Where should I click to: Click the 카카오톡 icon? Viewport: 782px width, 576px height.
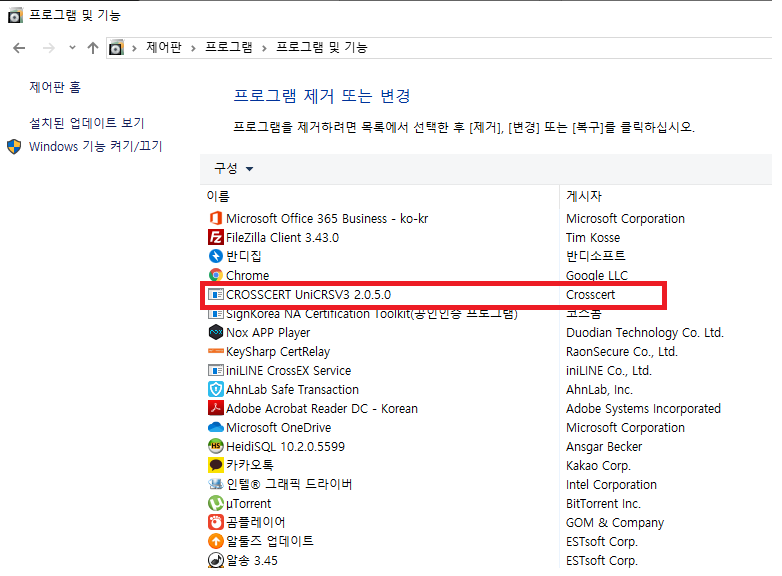215,465
